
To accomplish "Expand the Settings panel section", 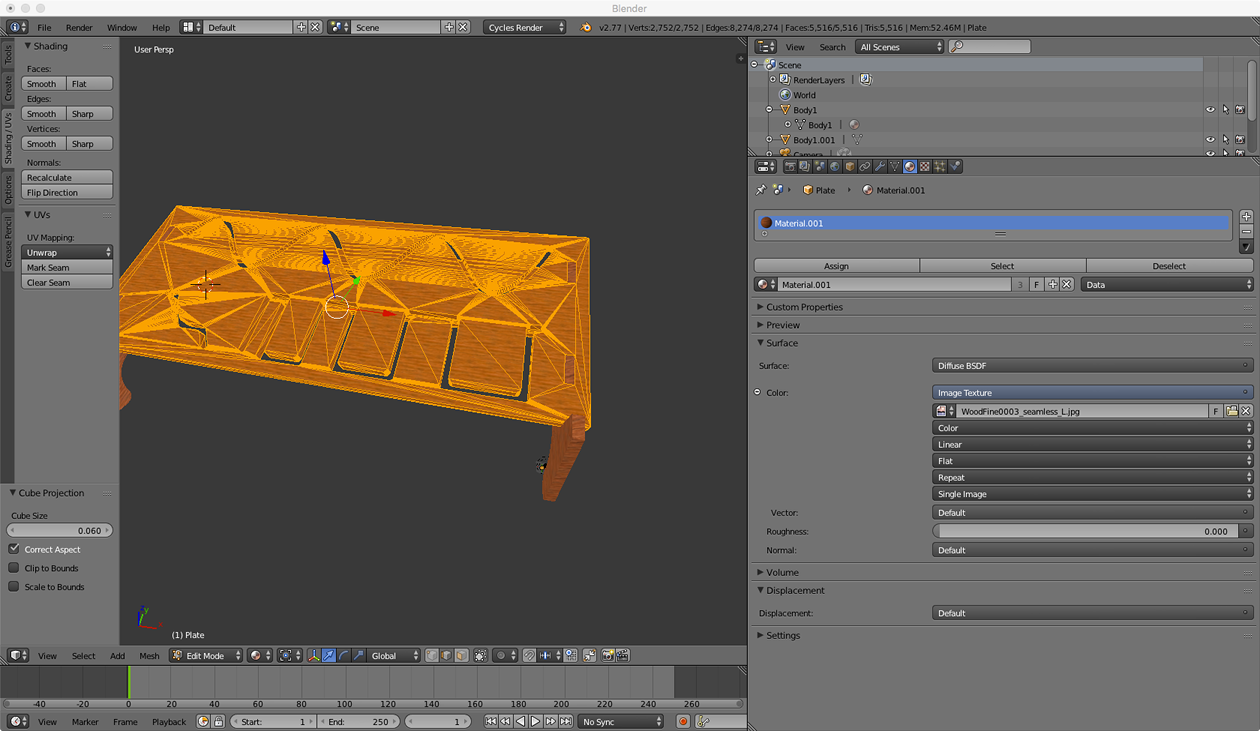I will pyautogui.click(x=783, y=635).
